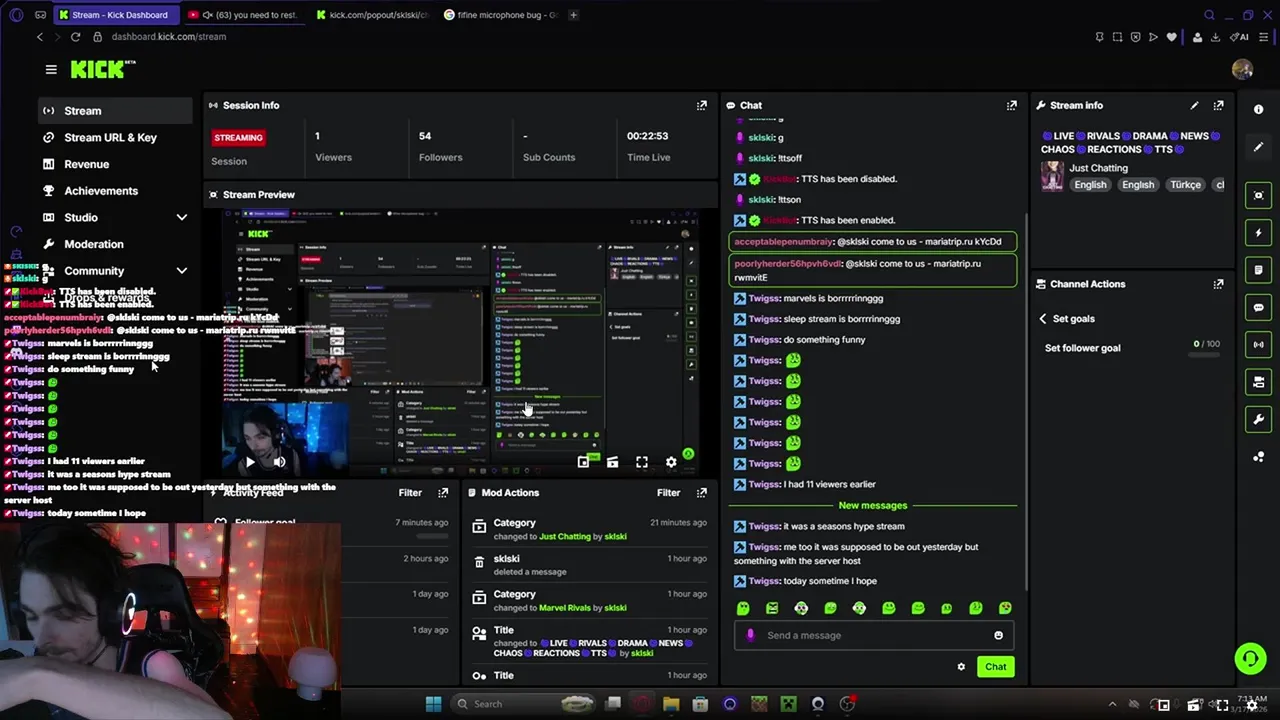The width and height of the screenshot is (1280, 720).
Task: Expand the Community sidebar section
Action: click(181, 271)
